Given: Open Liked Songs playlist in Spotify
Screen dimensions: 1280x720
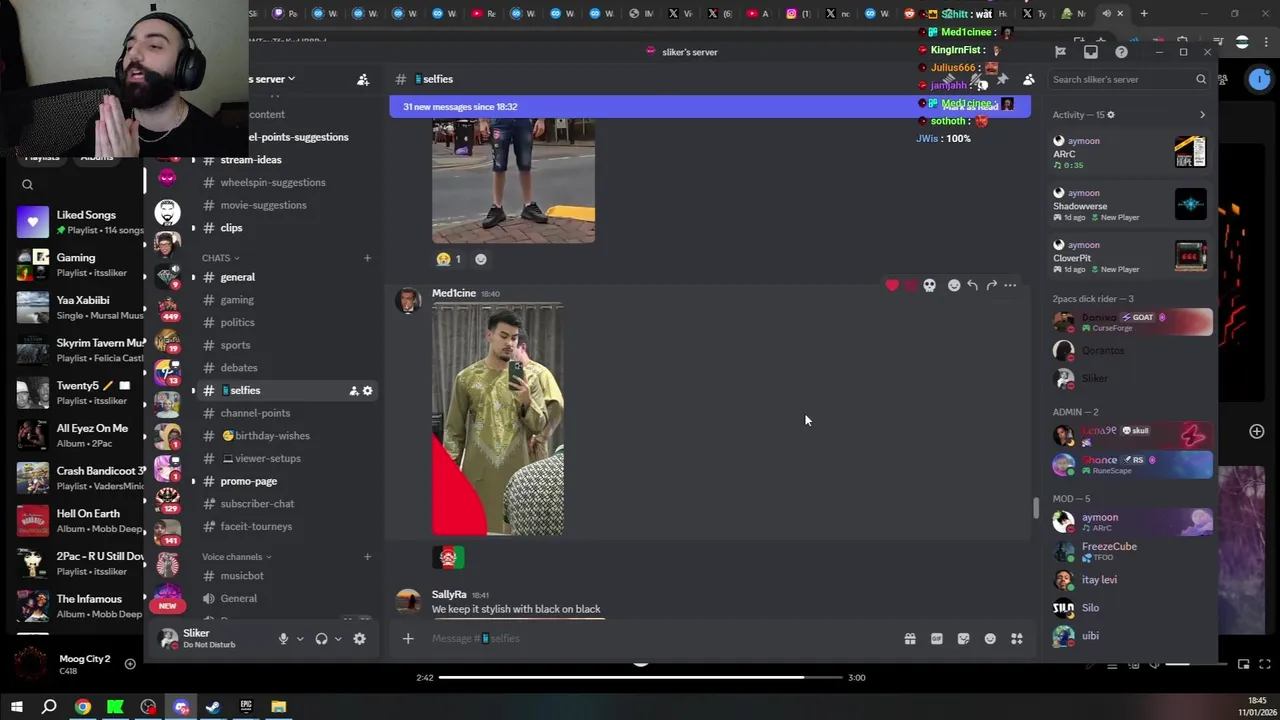Looking at the screenshot, I should pos(80,222).
